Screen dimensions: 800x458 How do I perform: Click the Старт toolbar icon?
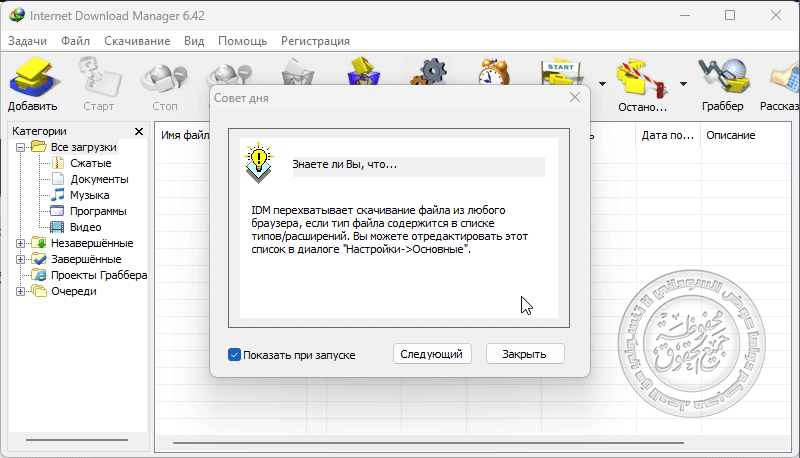[x=99, y=84]
